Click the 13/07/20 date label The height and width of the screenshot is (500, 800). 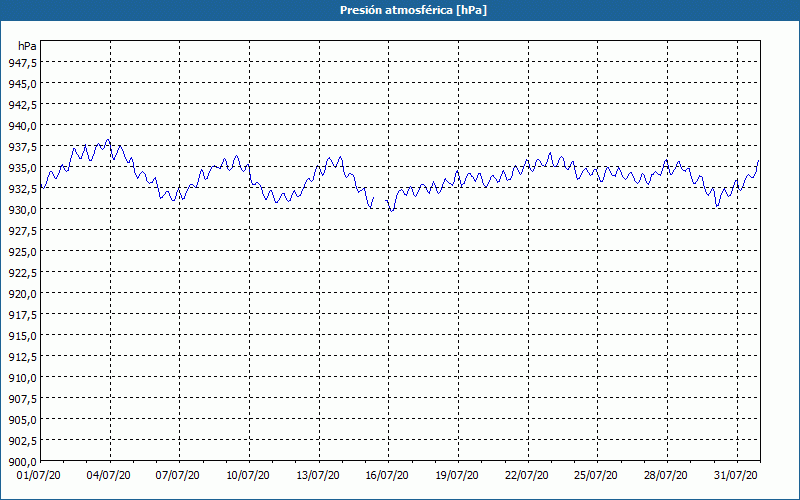pyautogui.click(x=317, y=475)
